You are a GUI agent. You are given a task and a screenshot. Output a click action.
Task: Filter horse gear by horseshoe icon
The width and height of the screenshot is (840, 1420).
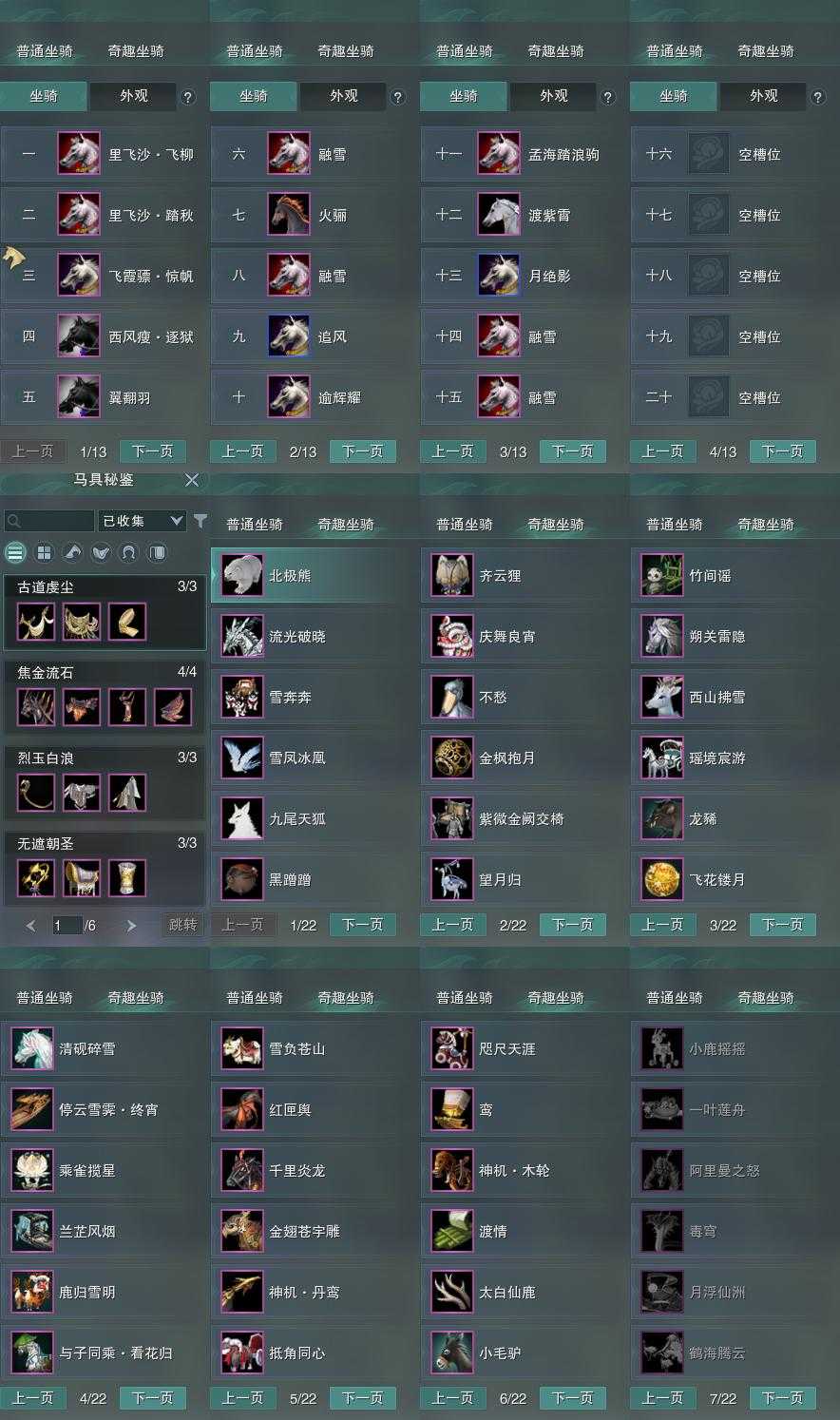click(129, 552)
